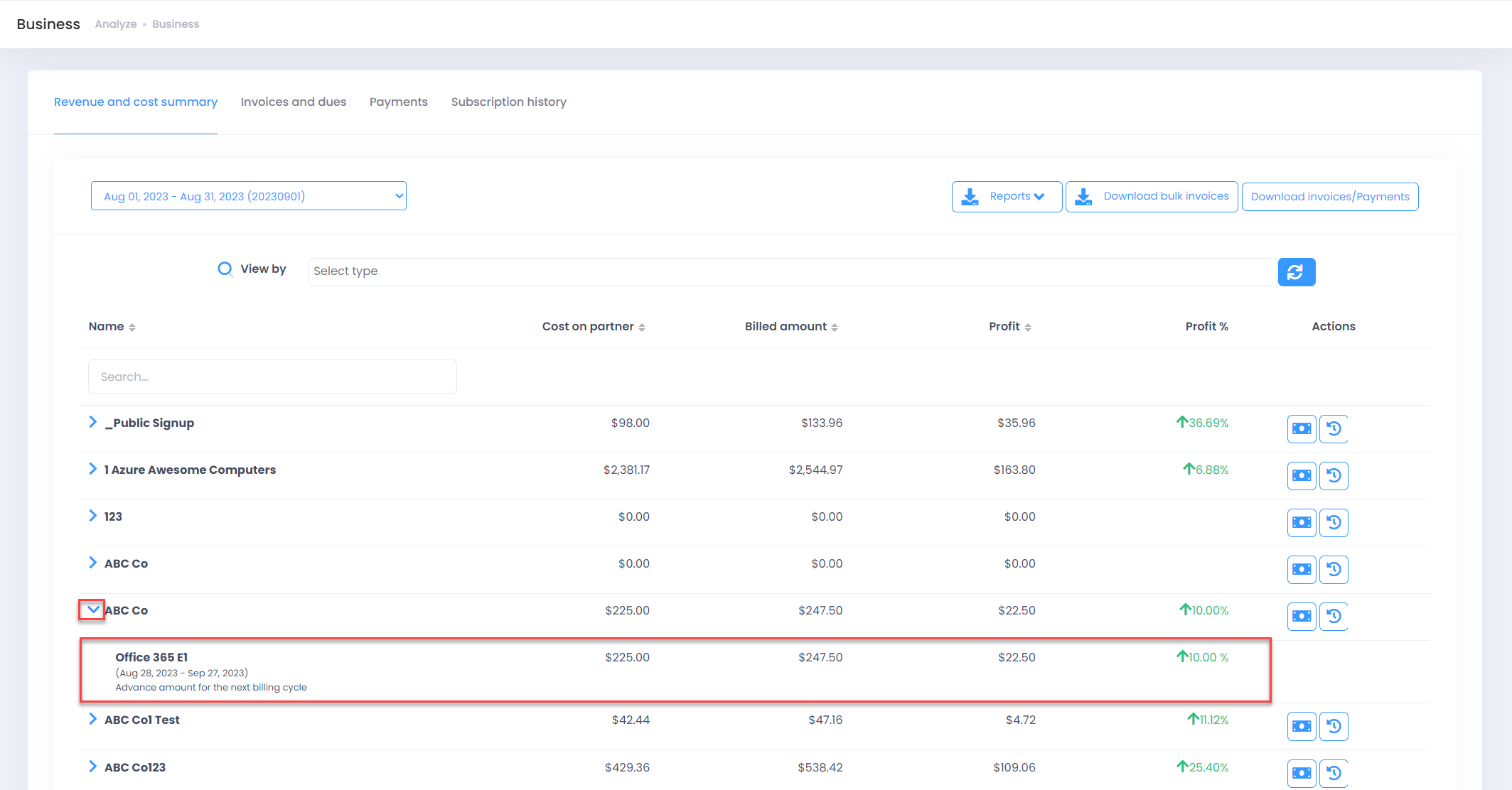Open the Select type view-by dropdown
The image size is (1512, 790).
[x=793, y=271]
